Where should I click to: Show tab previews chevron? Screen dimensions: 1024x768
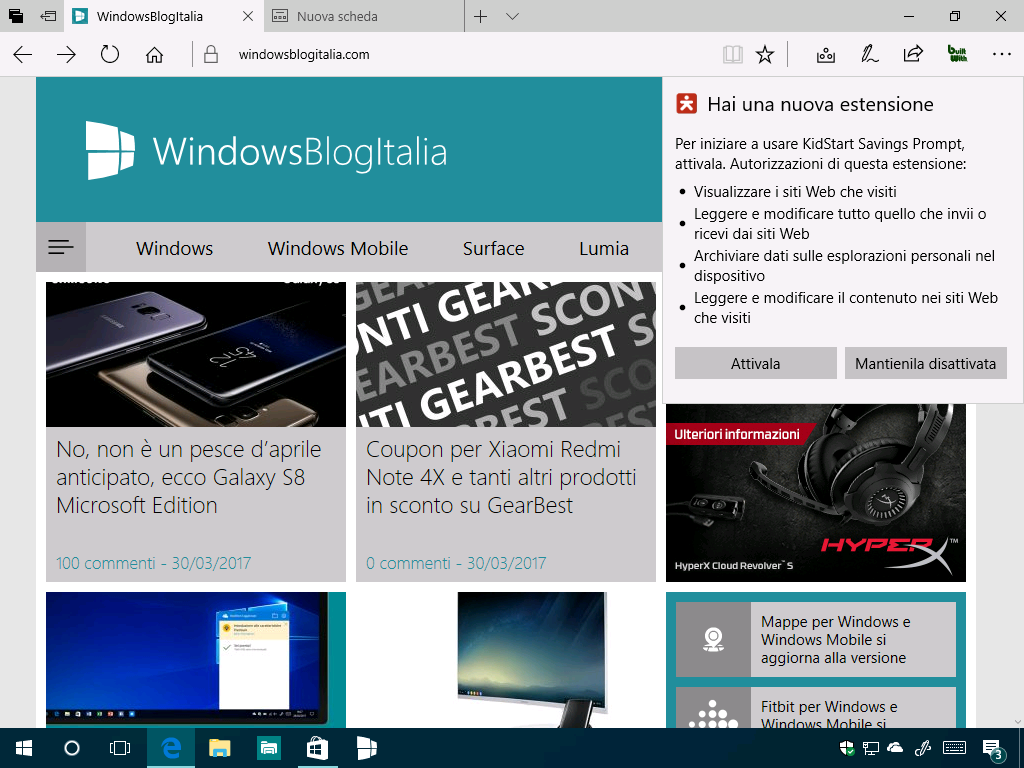point(513,16)
